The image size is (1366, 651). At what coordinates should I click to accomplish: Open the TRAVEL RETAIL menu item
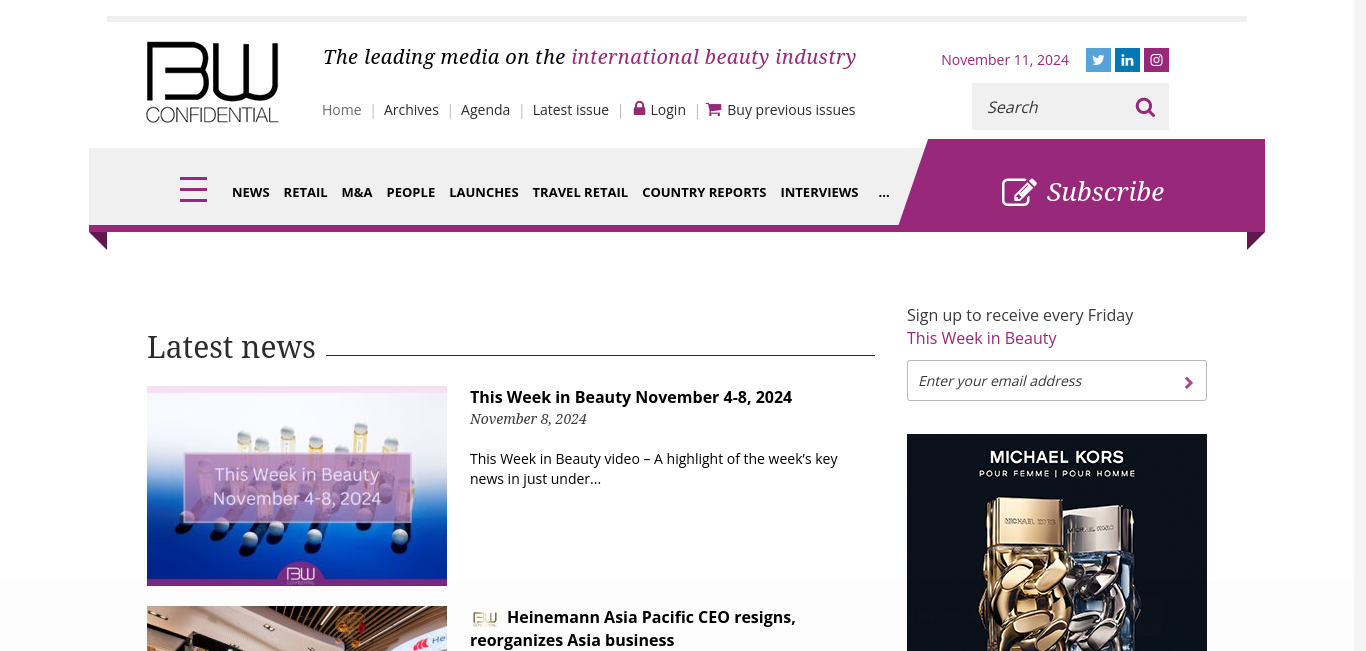580,192
